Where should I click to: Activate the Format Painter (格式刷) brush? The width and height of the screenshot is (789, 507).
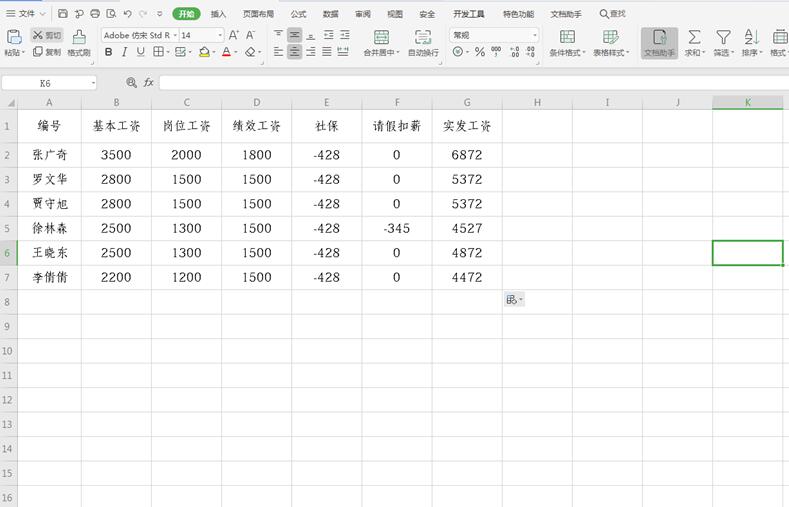coord(79,42)
